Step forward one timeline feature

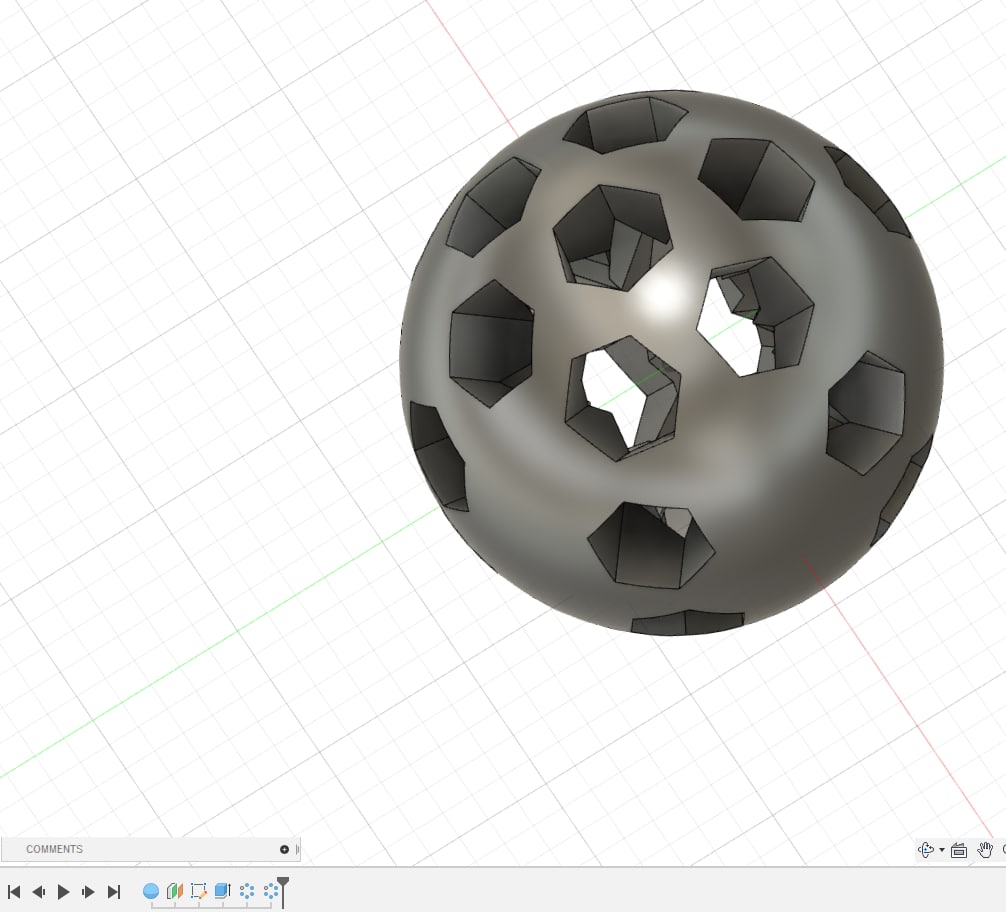[88, 891]
